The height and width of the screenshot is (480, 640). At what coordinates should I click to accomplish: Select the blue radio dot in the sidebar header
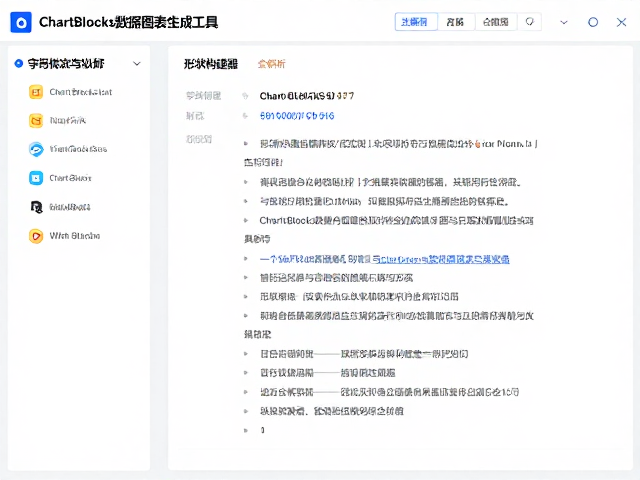click(18, 63)
